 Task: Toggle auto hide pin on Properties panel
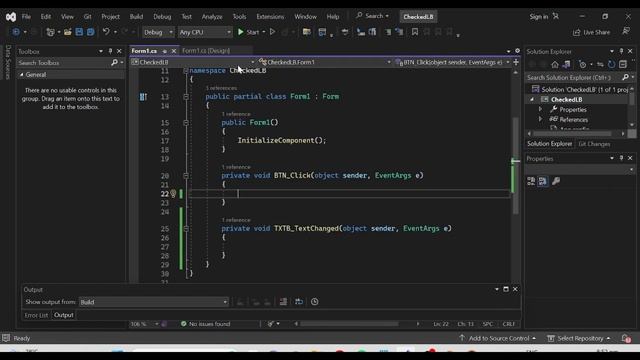(x=621, y=158)
